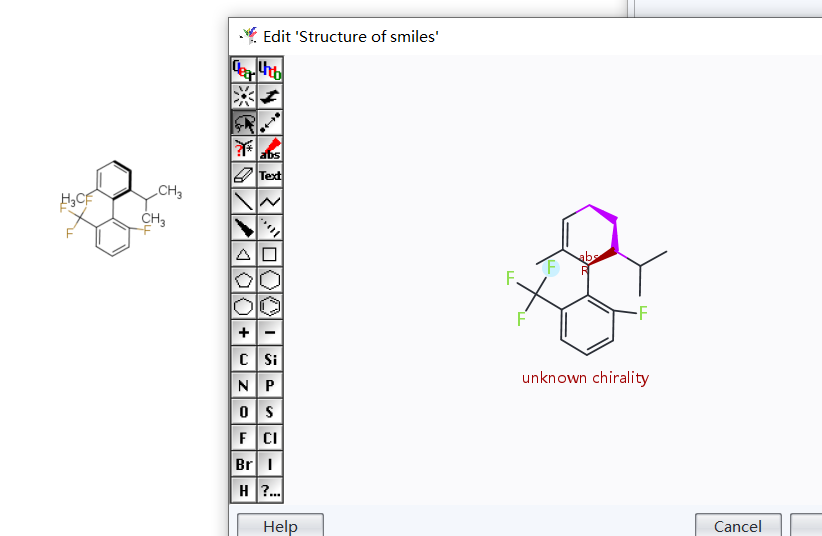The image size is (822, 536).
Task: Select the solid wedge up-bond tool
Action: (x=243, y=227)
